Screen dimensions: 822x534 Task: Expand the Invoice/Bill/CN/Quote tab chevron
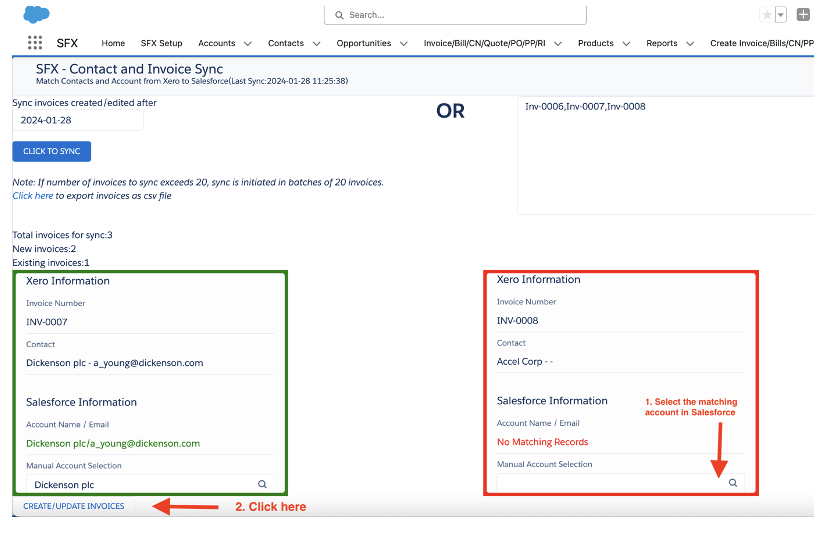558,43
